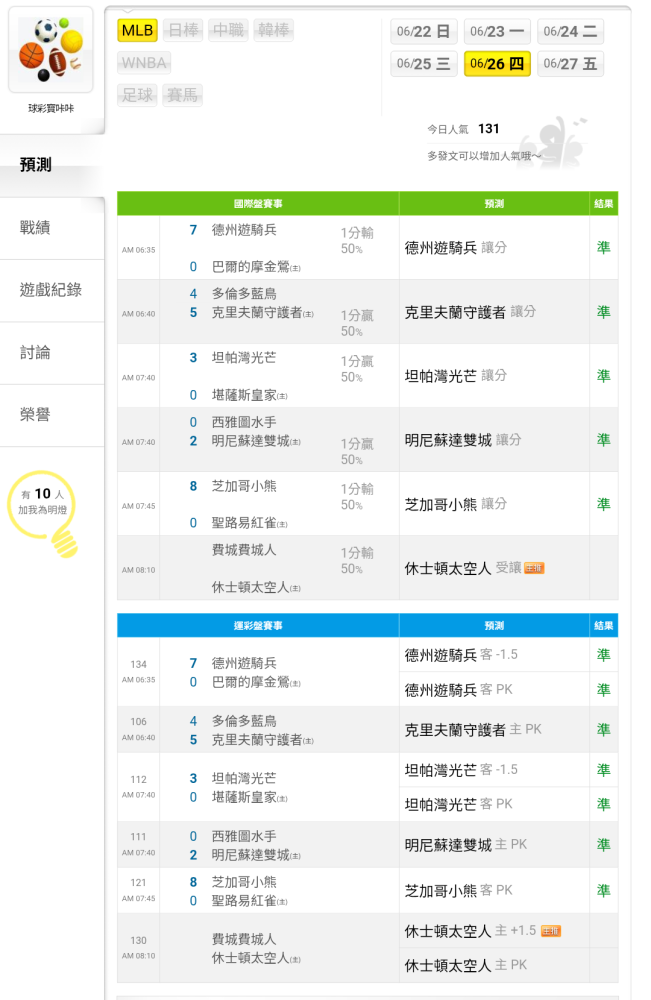Screen dimensions: 651x1000
Task: Click prediction 芝加哥小熊 讓分
Action: pos(456,504)
